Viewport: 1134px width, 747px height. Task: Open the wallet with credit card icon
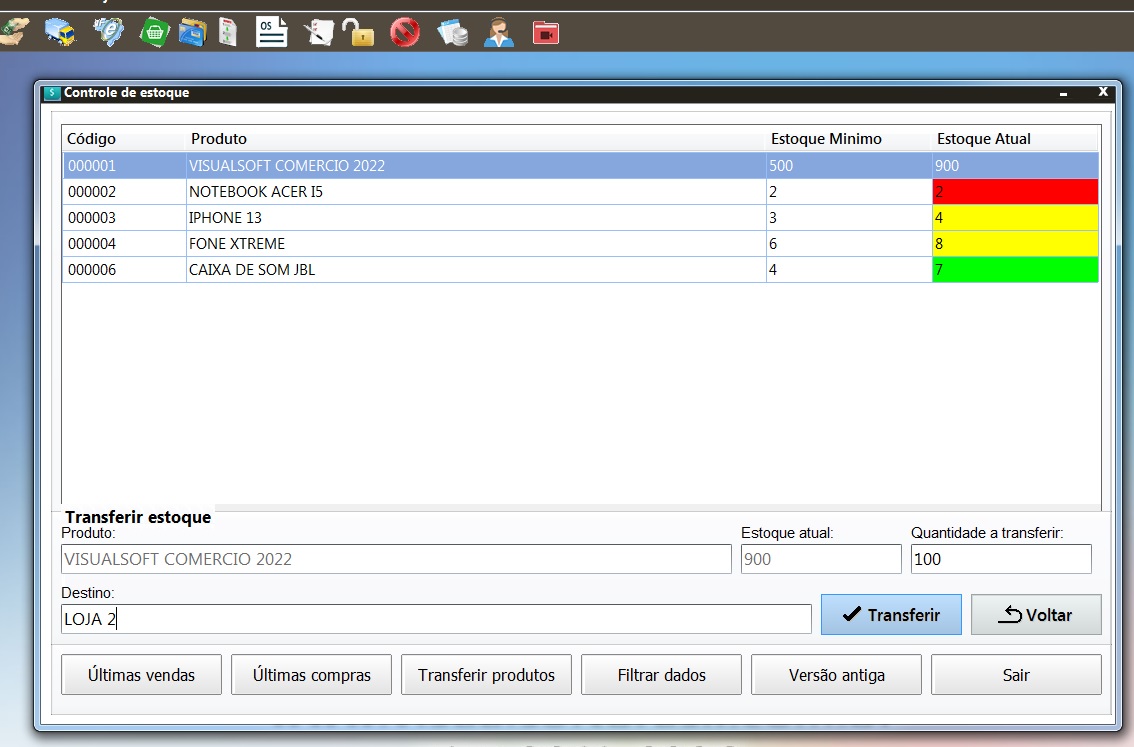point(192,33)
